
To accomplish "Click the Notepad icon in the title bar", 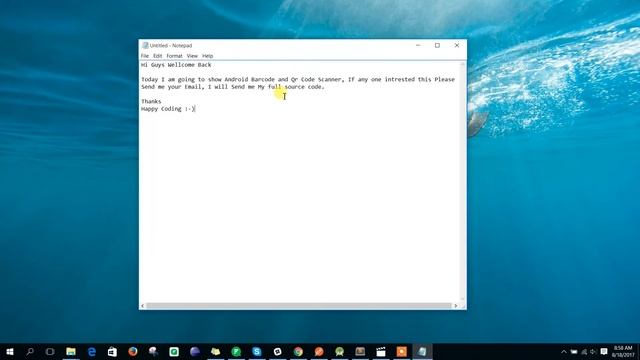I will (x=145, y=45).
